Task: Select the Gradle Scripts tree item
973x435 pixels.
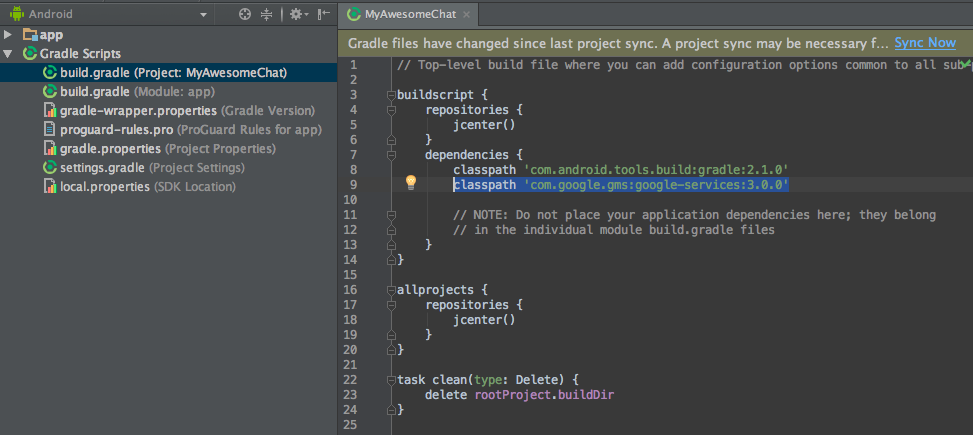Action: point(80,53)
